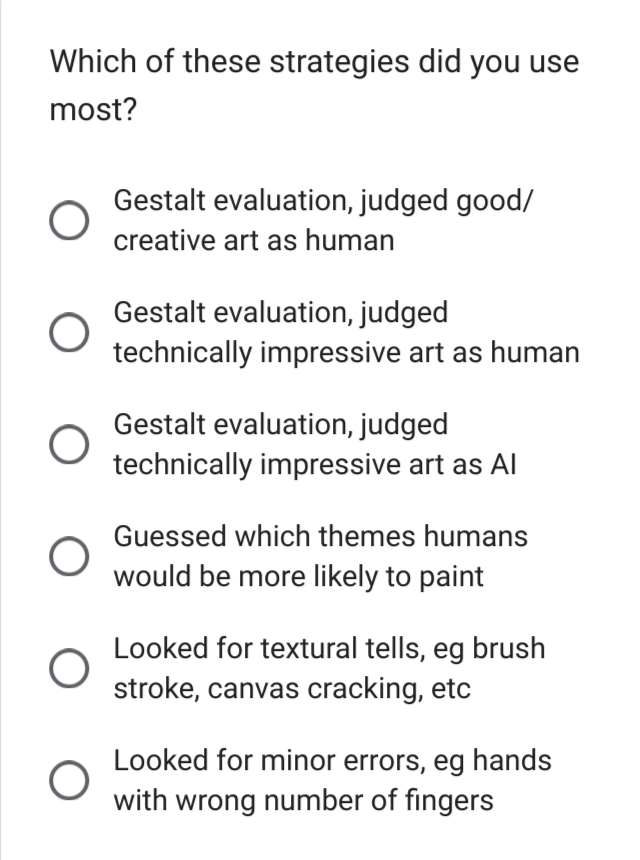640x860 pixels.
Task: Click the 'Which of these strategies' question heading
Action: pos(314,62)
